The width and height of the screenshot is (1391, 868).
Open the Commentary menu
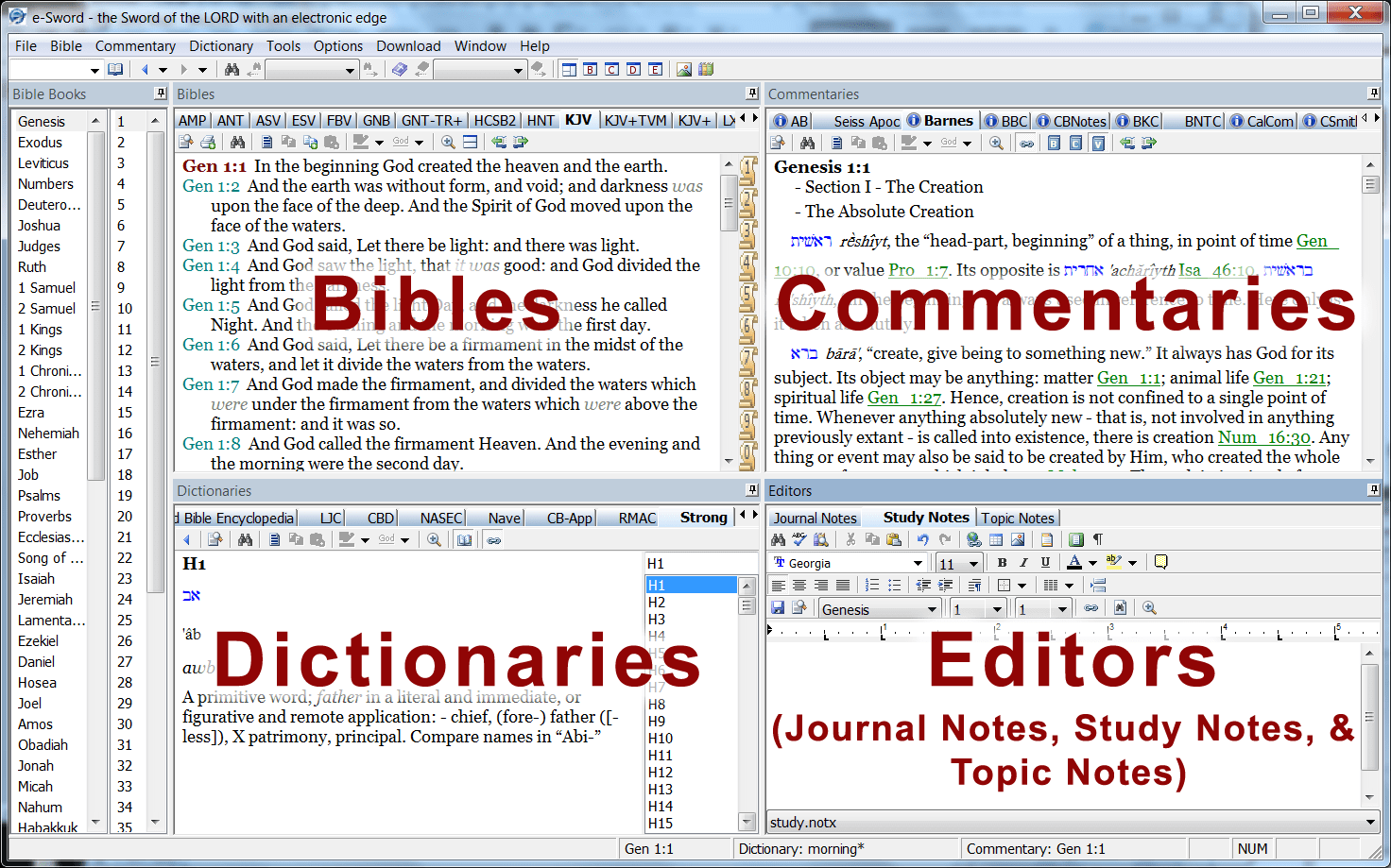point(135,45)
